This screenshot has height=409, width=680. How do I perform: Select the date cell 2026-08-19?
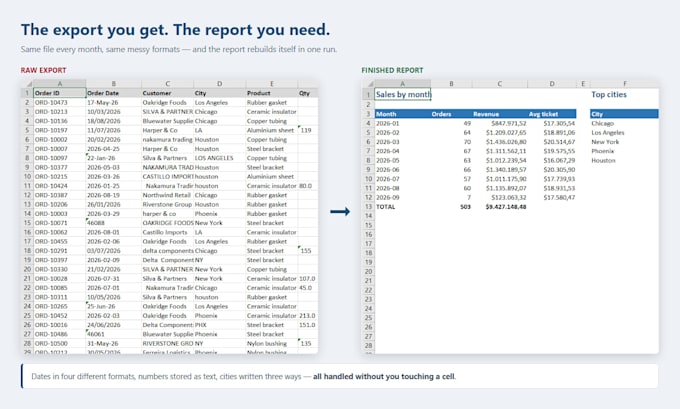point(114,195)
